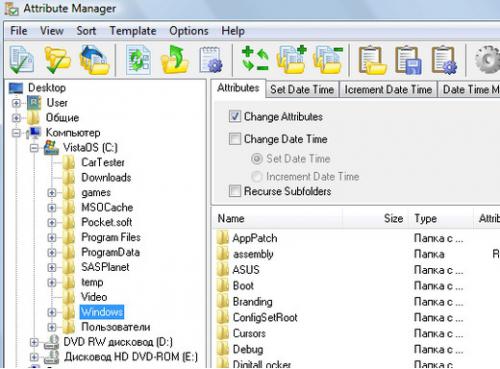Open the Options menu
The width and height of the screenshot is (500, 369).
click(189, 31)
